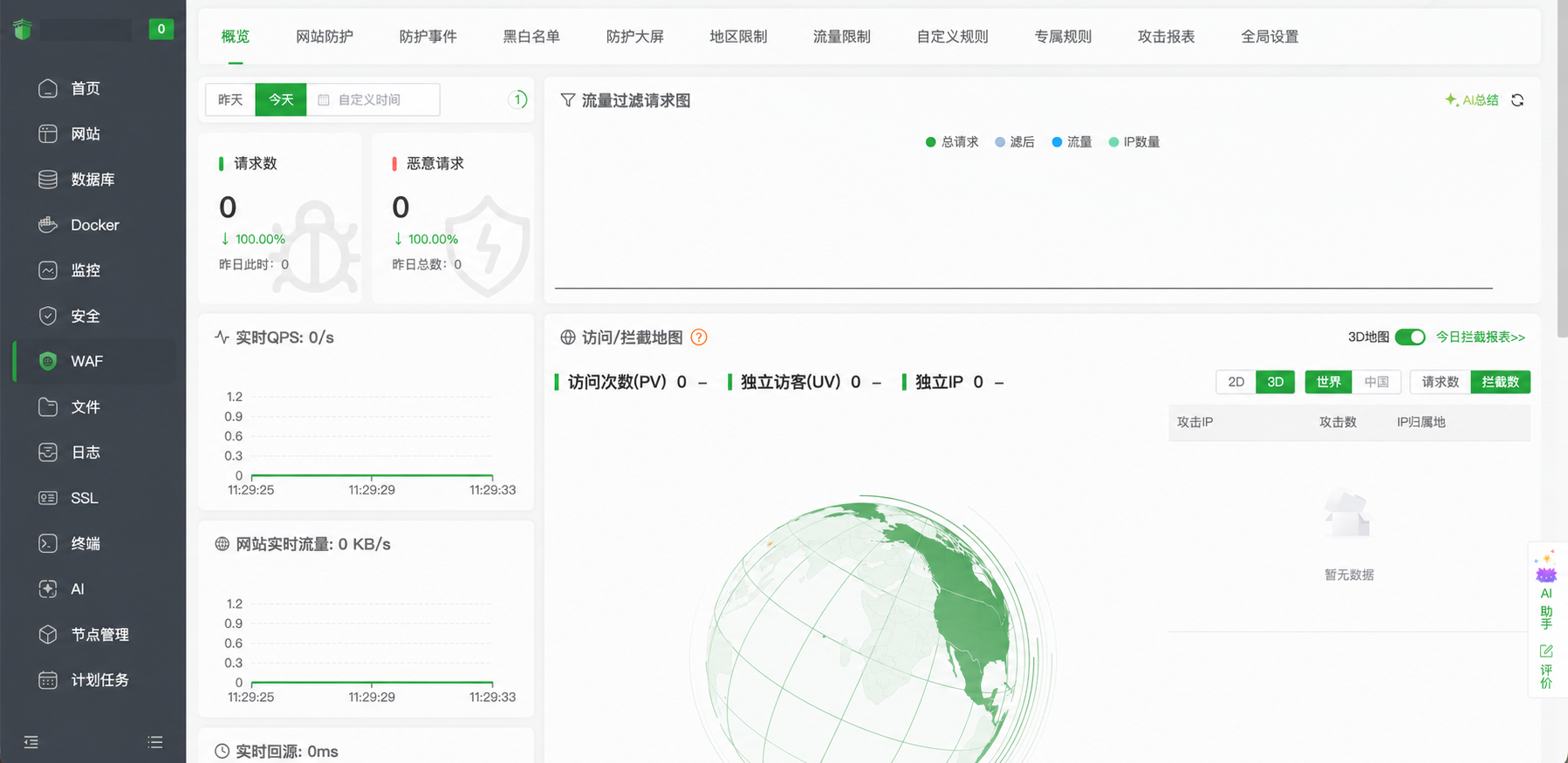Open 今日拦截报表>> link
This screenshot has height=763, width=1568.
click(x=1481, y=337)
